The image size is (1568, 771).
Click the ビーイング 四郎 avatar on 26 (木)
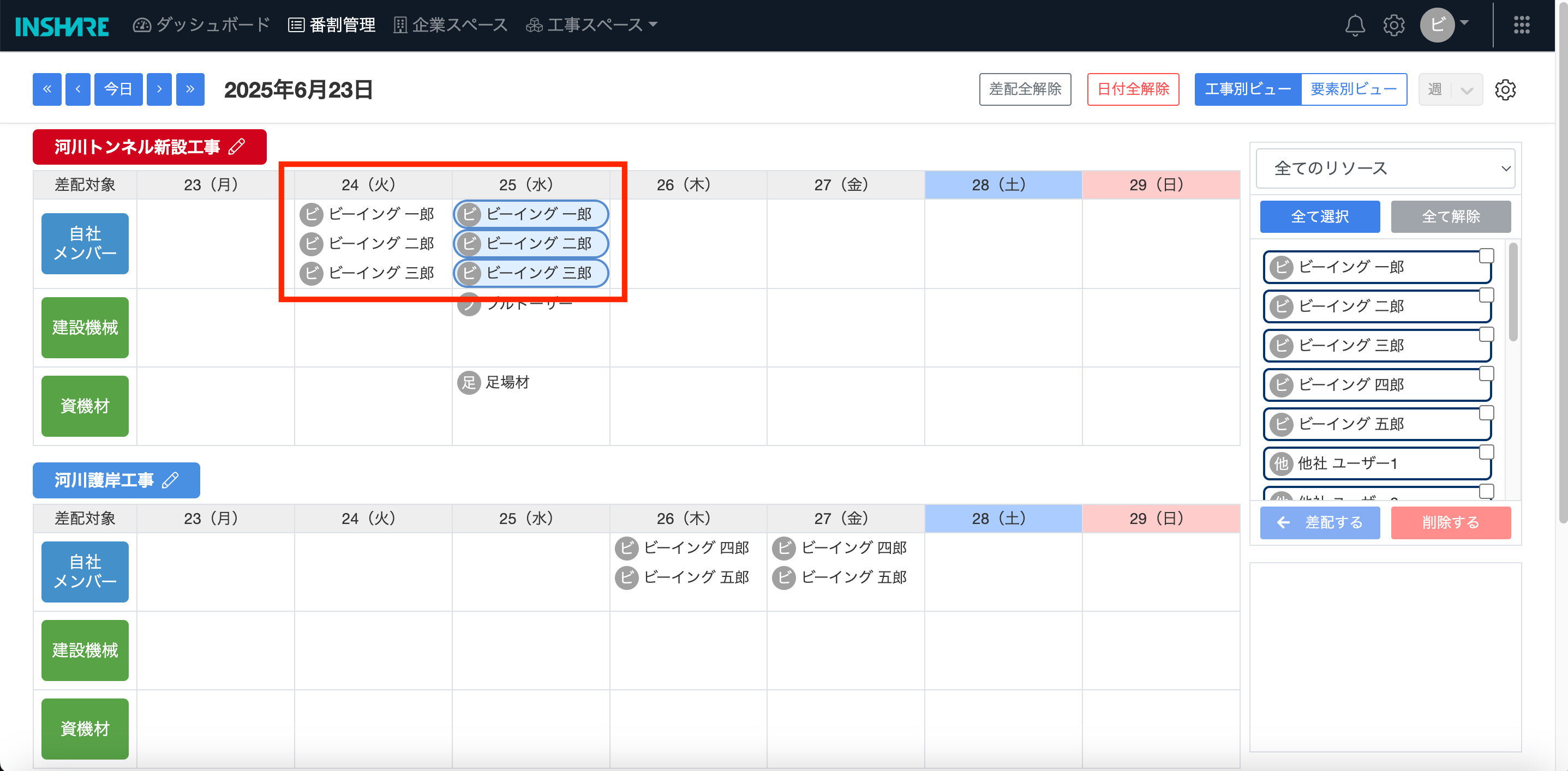click(626, 547)
